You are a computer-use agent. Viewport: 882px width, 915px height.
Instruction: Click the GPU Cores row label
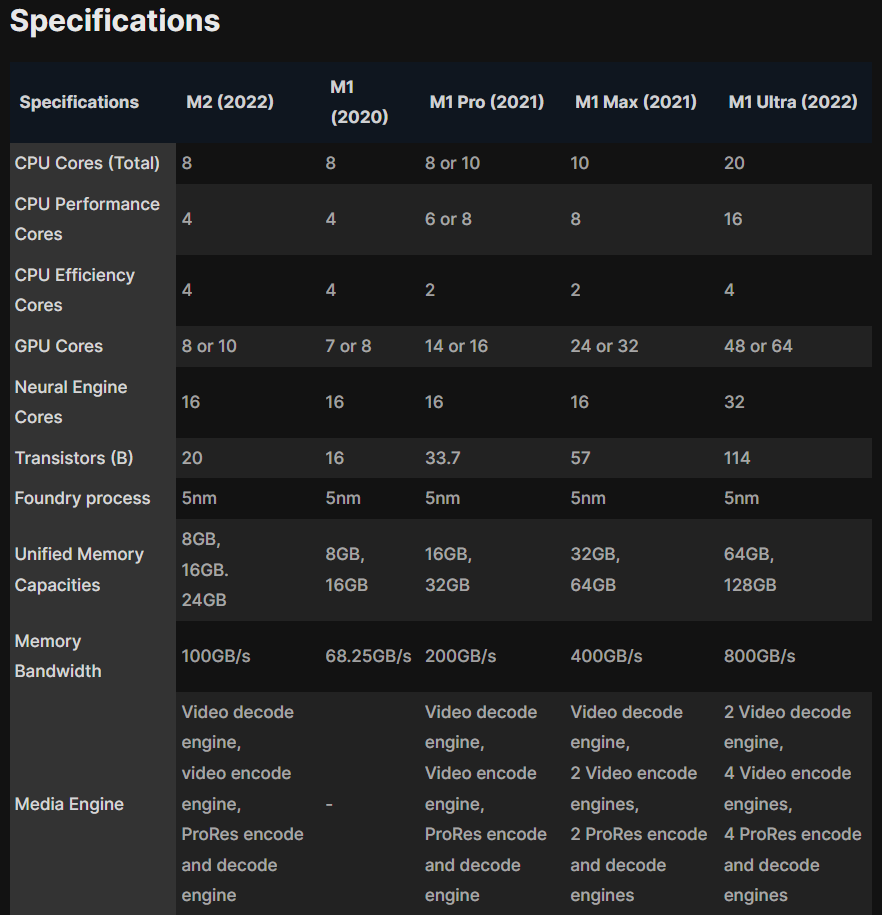click(59, 346)
